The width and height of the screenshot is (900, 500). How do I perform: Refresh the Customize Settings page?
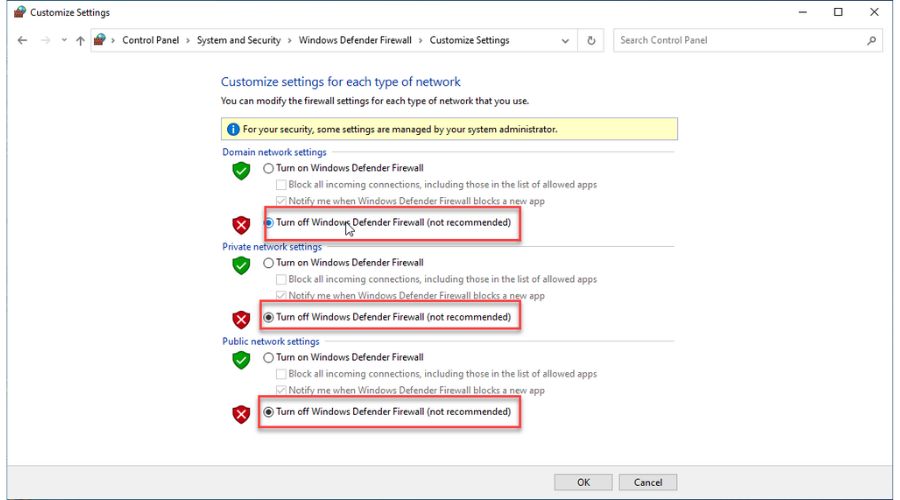[591, 41]
